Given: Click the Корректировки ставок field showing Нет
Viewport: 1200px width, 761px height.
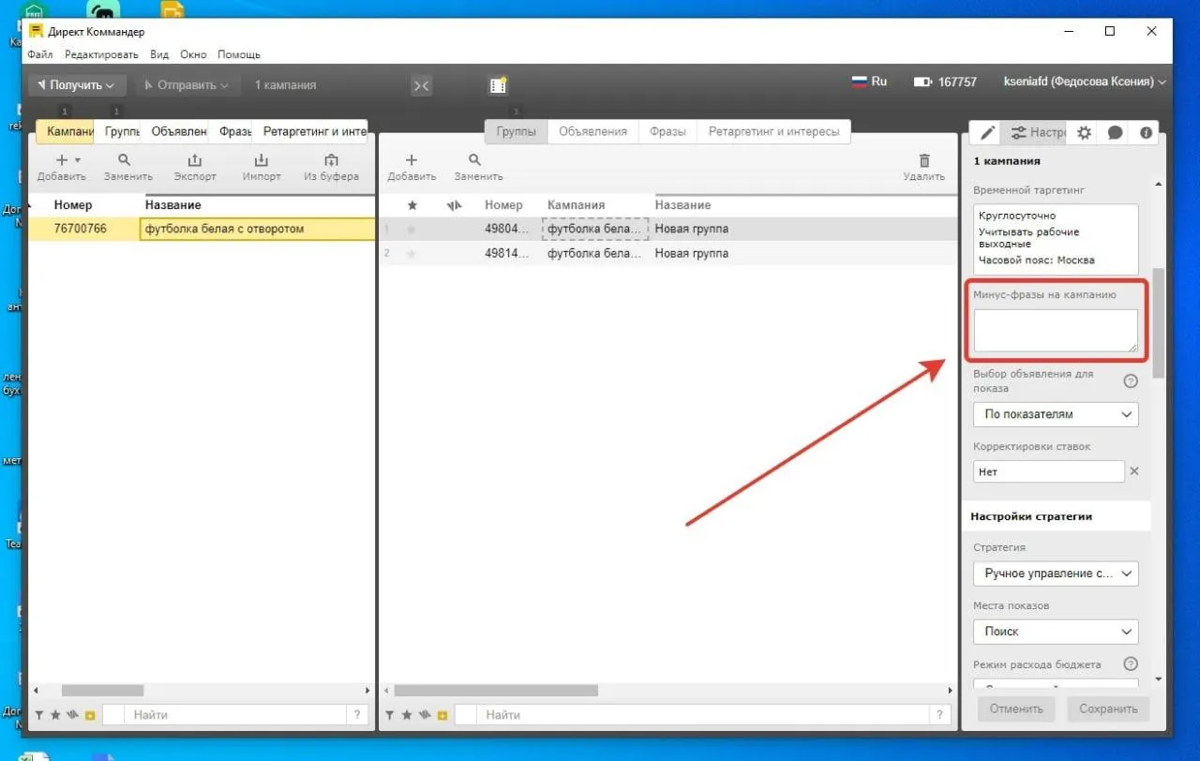Looking at the screenshot, I should click(1049, 471).
